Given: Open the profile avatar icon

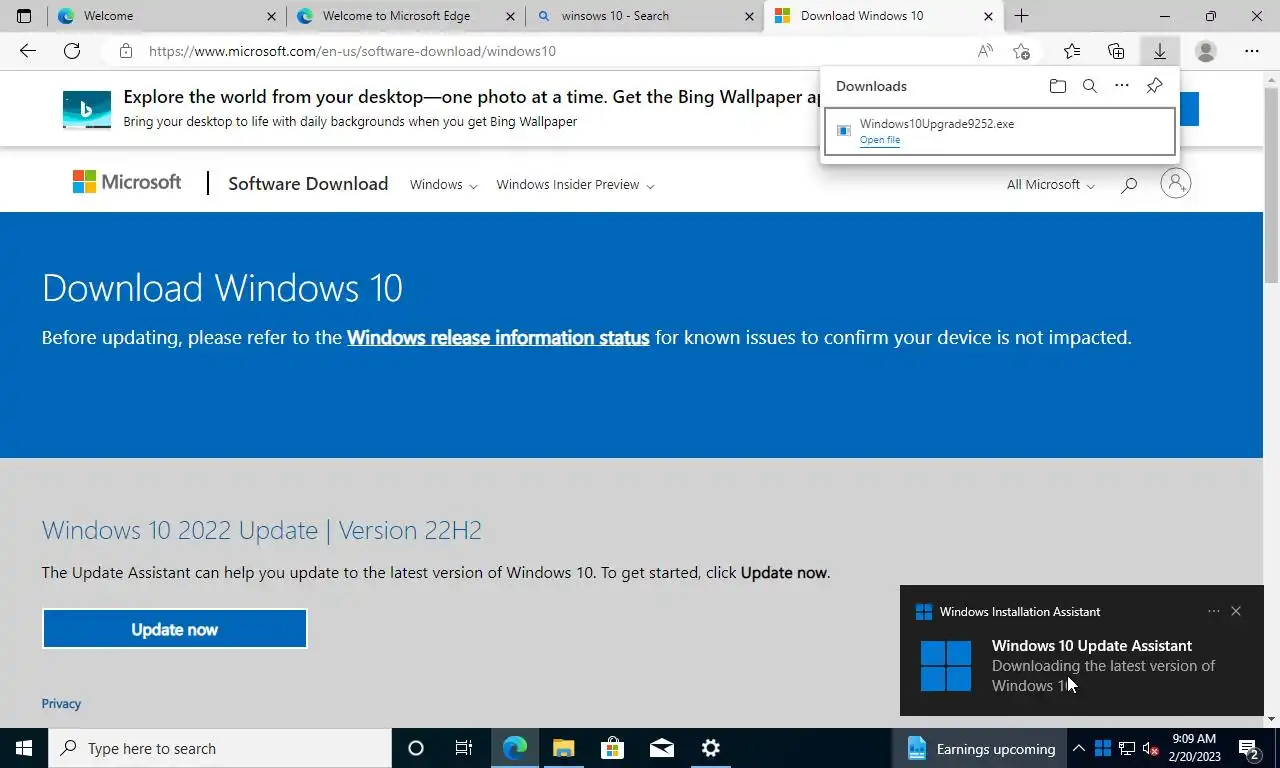Looking at the screenshot, I should tap(1206, 51).
